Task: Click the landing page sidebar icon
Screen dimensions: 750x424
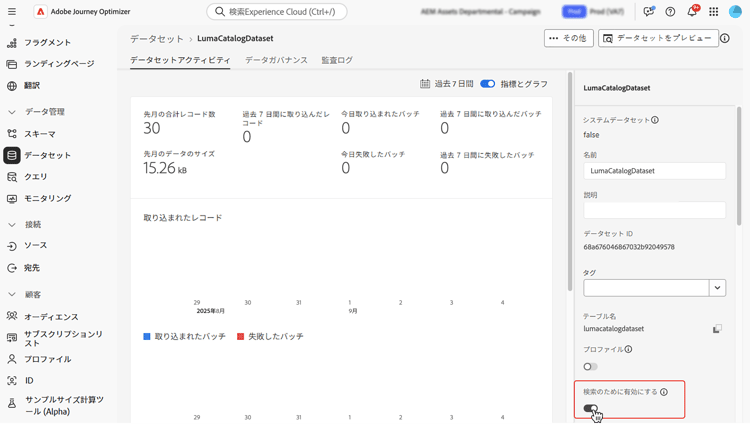Action: 12,64
